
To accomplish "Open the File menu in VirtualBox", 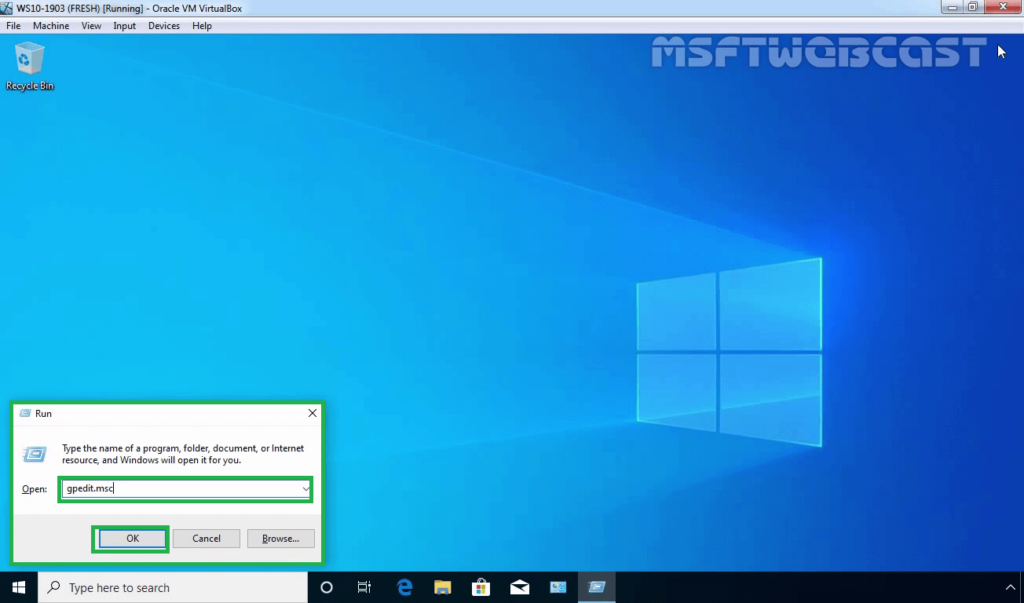I will coord(13,25).
